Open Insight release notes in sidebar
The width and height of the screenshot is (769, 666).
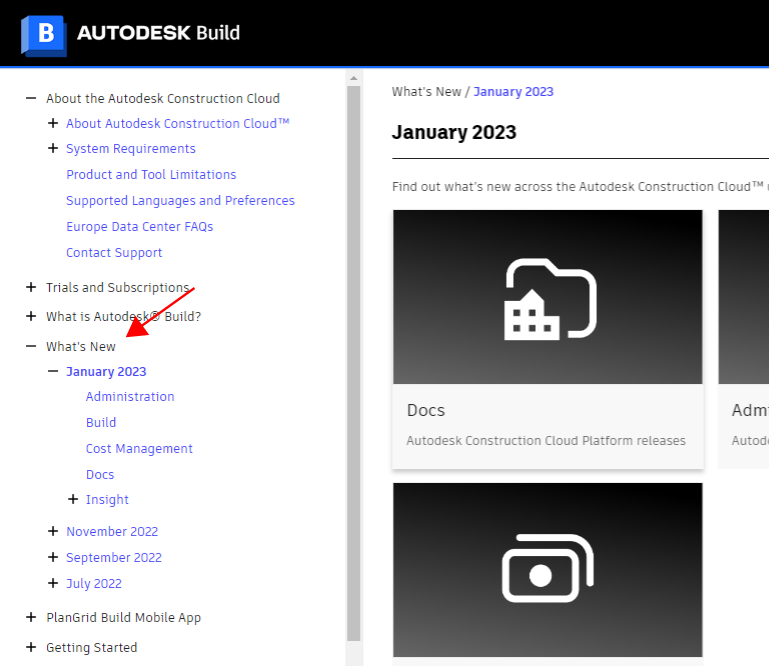click(x=107, y=500)
